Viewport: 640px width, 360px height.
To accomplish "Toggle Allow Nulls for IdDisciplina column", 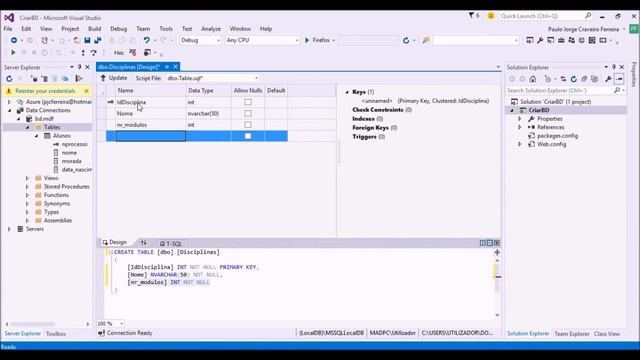I will tap(248, 102).
